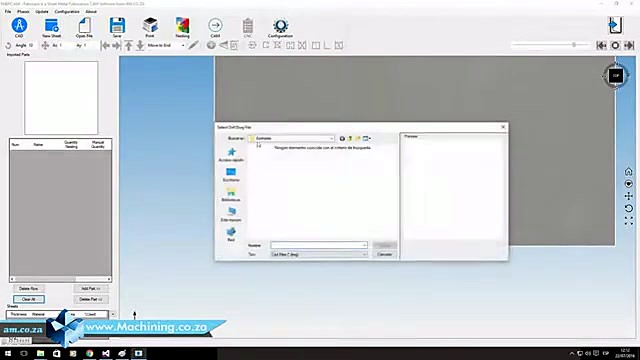Click the back button in dialog toolbar
This screenshot has height=360, width=640.
(x=342, y=138)
